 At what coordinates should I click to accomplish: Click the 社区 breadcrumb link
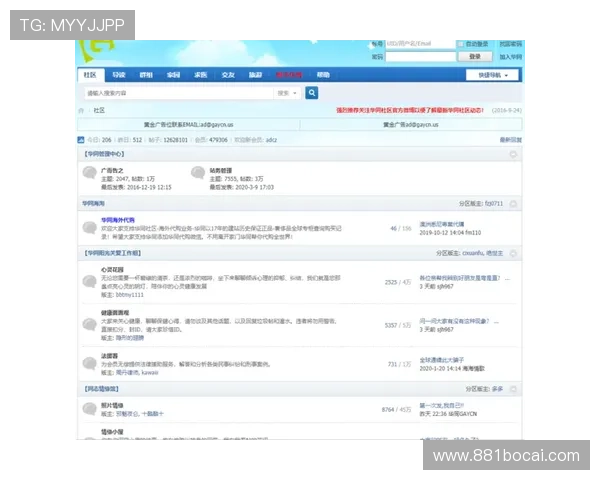pyautogui.click(x=99, y=111)
